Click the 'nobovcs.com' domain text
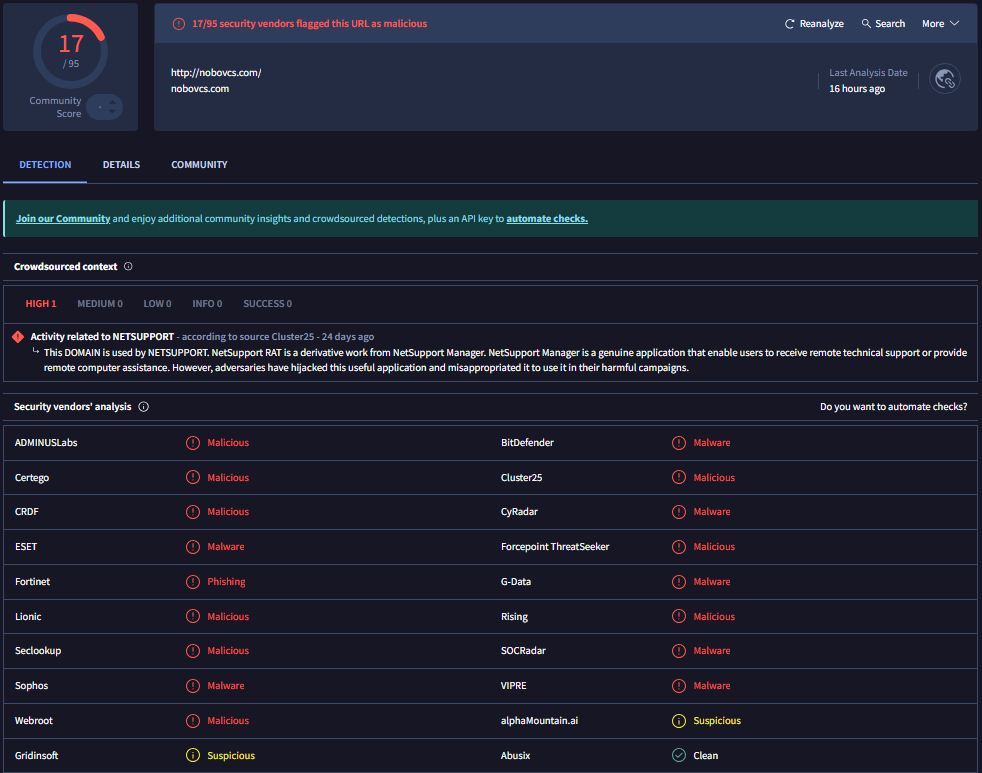982x773 pixels. coord(200,89)
